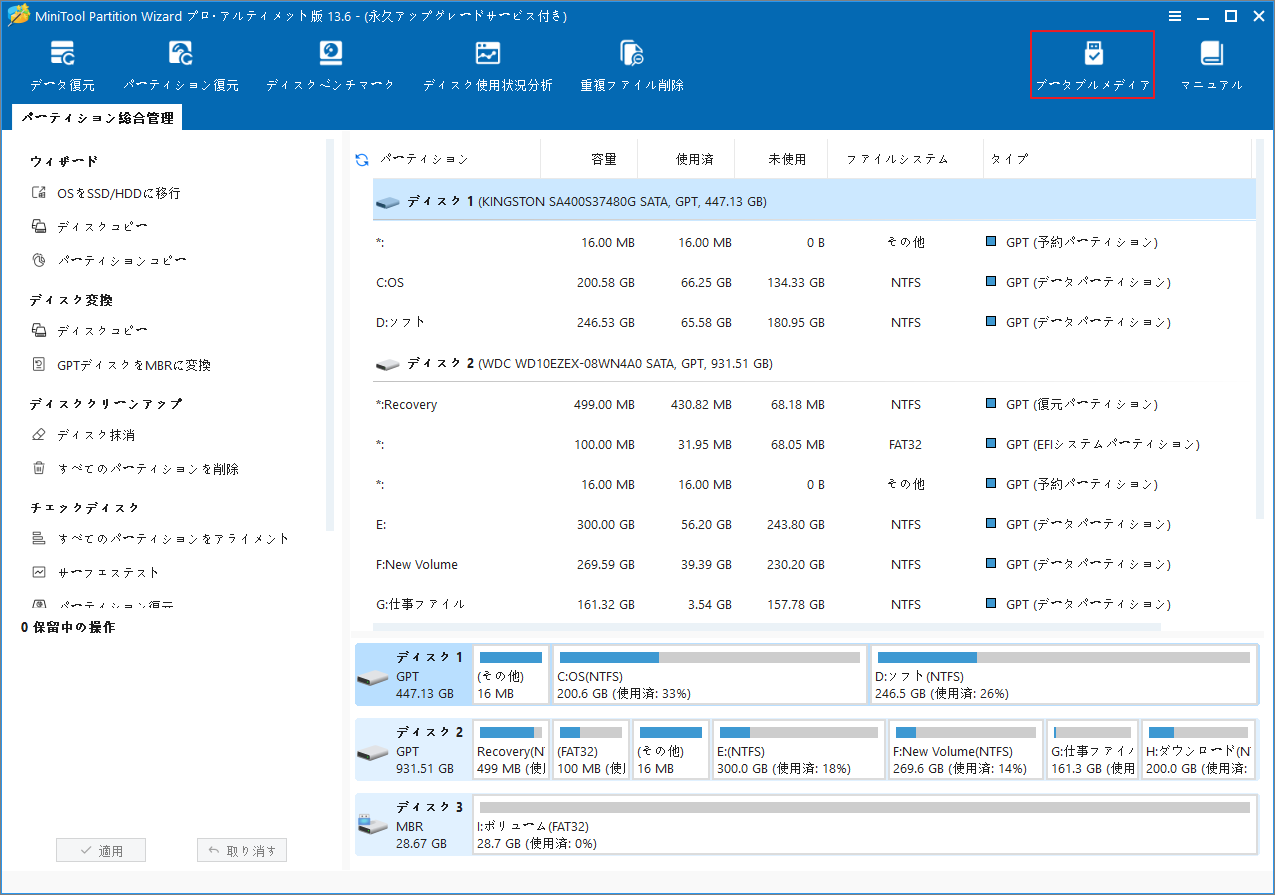The image size is (1275, 895).
Task: Click ディスクコピー under ディスク変換
Action: [89, 331]
